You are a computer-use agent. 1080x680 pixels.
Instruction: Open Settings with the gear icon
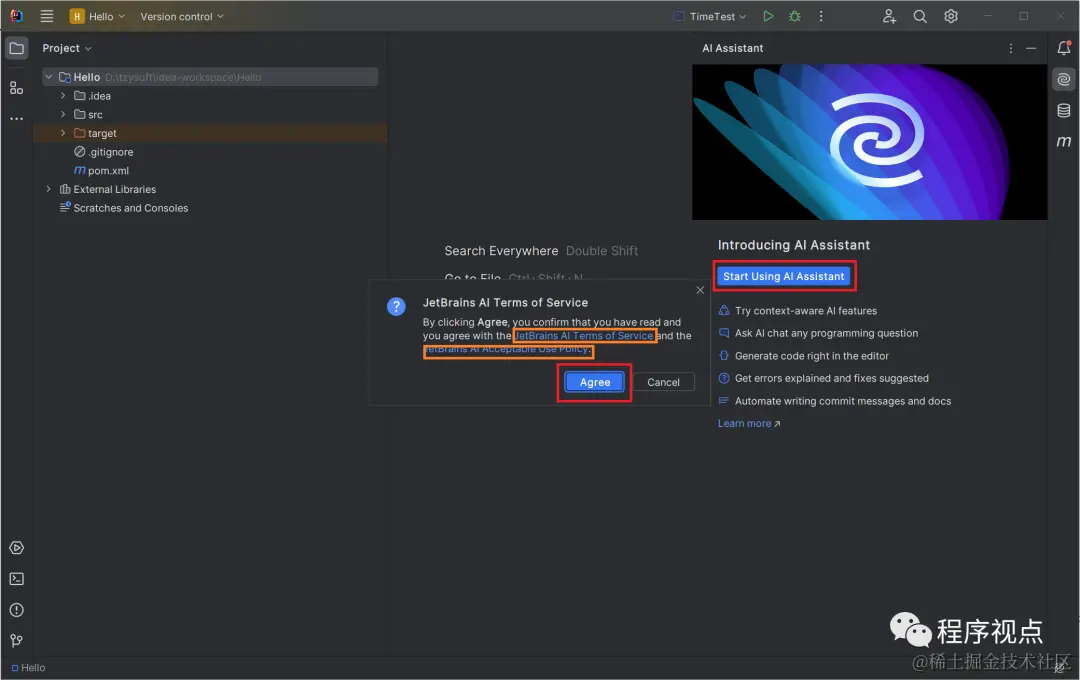tap(950, 16)
